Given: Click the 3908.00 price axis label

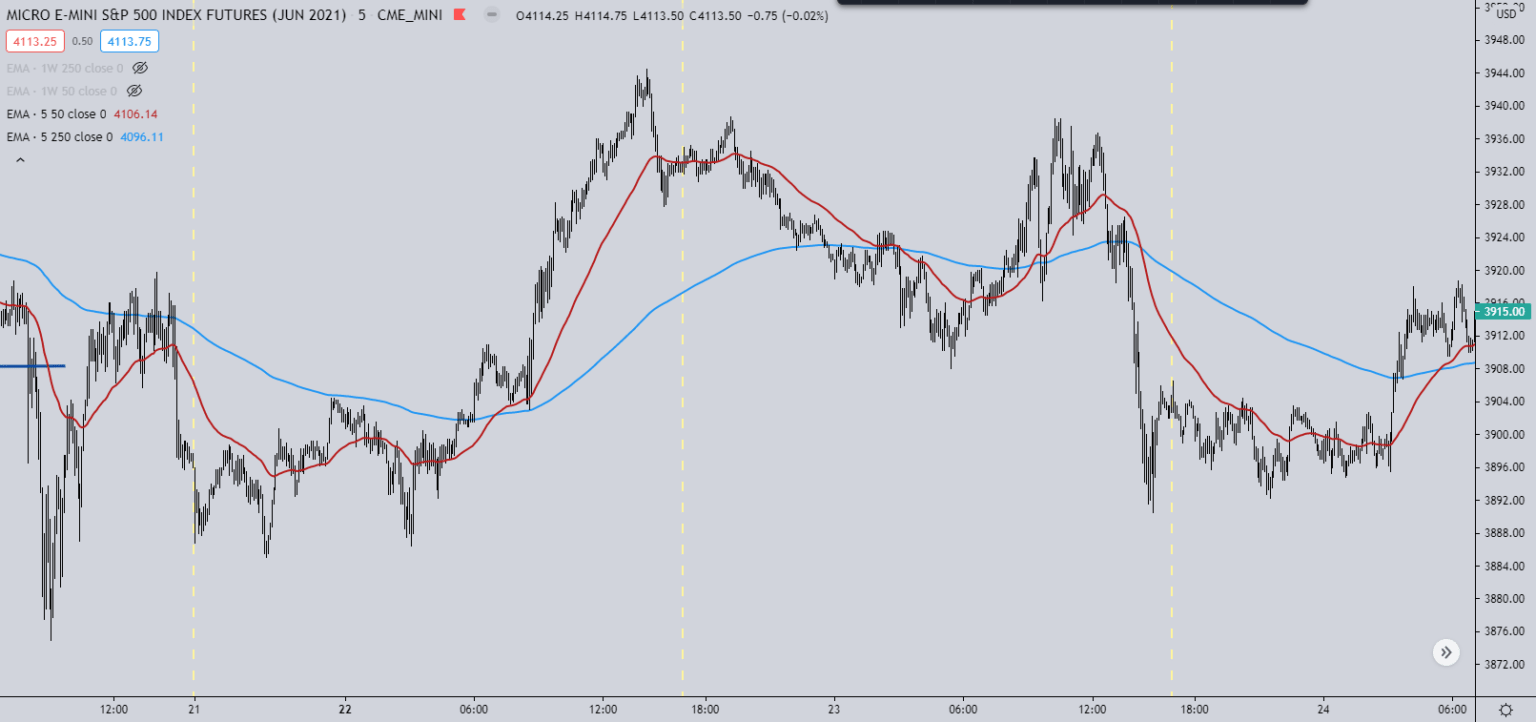Looking at the screenshot, I should [x=1505, y=369].
